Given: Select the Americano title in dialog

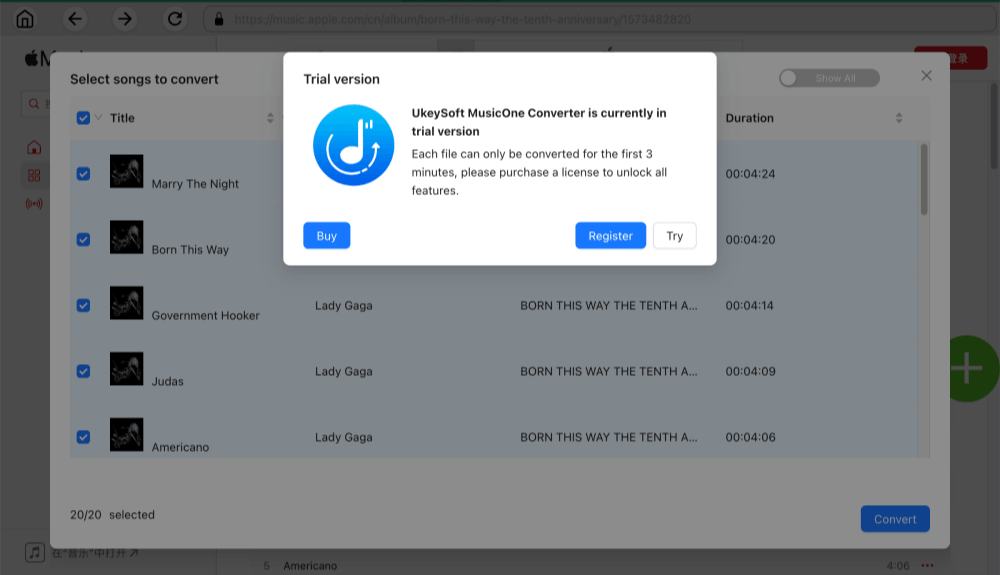Looking at the screenshot, I should coord(180,448).
